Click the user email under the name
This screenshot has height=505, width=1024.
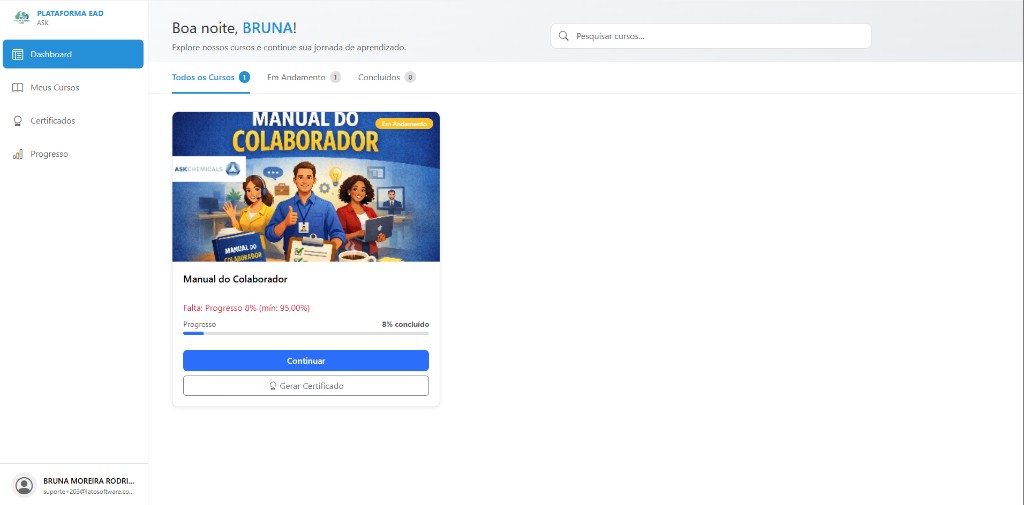pos(89,492)
